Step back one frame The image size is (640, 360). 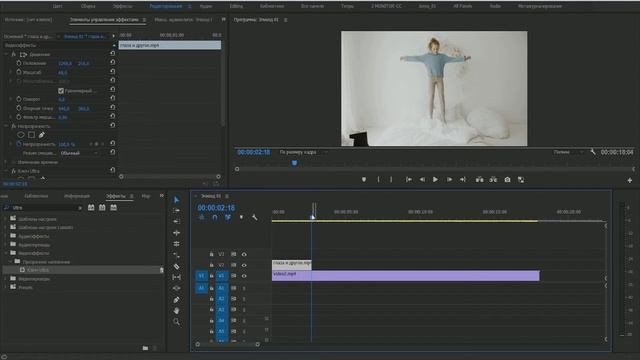coord(422,180)
